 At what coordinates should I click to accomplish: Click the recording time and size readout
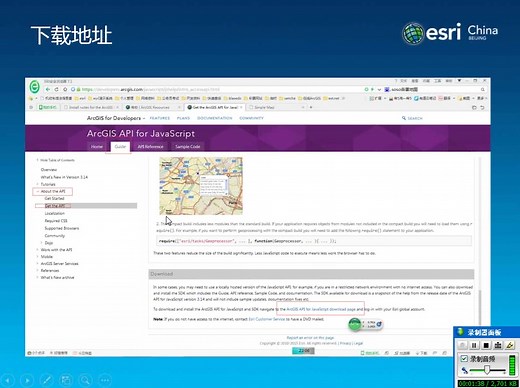[488, 384]
